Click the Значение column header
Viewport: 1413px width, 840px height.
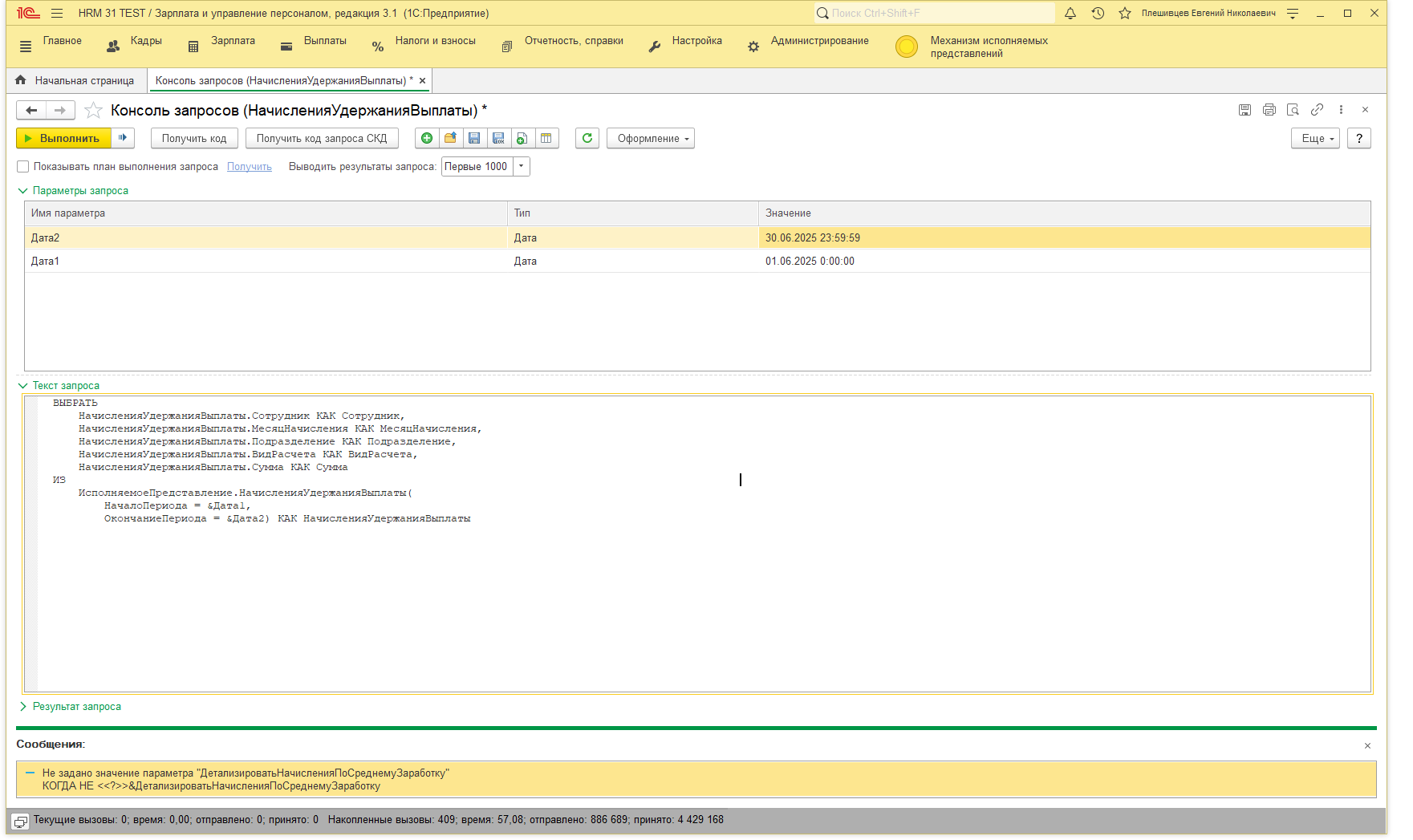pos(1064,213)
